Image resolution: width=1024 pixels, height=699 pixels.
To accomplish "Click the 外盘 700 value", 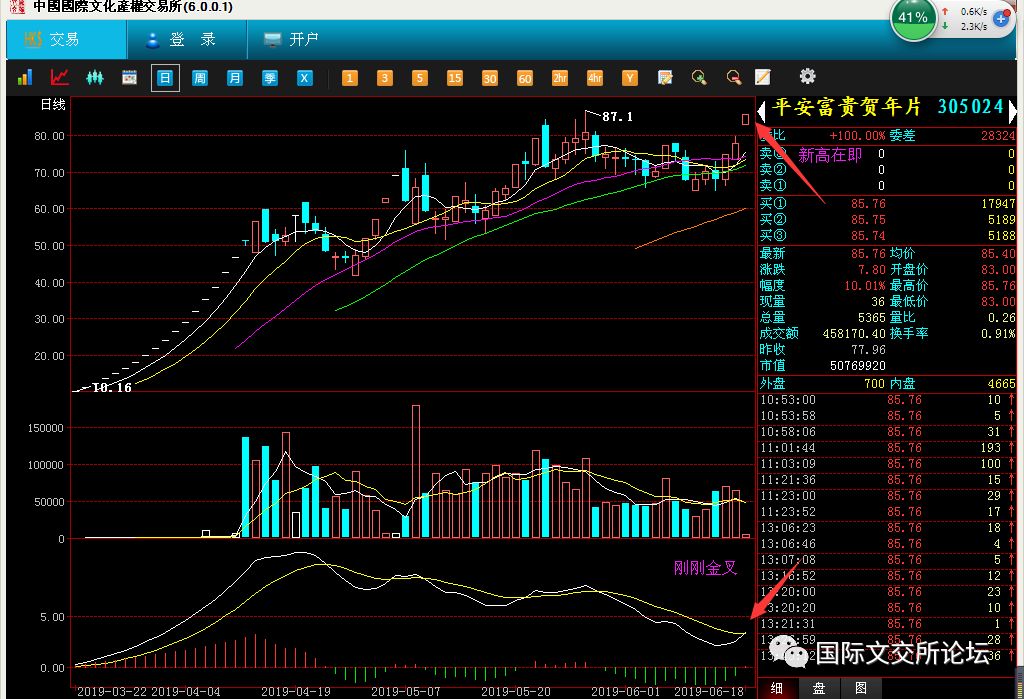I will [x=874, y=383].
